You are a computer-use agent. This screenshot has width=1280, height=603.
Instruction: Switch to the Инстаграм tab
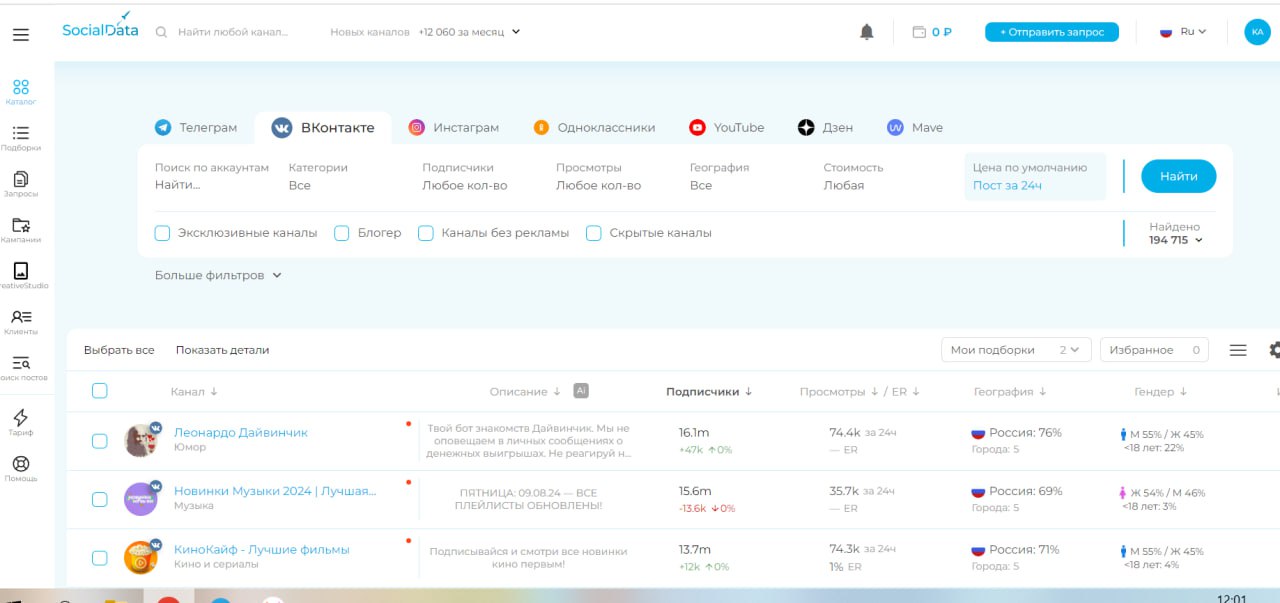click(453, 128)
